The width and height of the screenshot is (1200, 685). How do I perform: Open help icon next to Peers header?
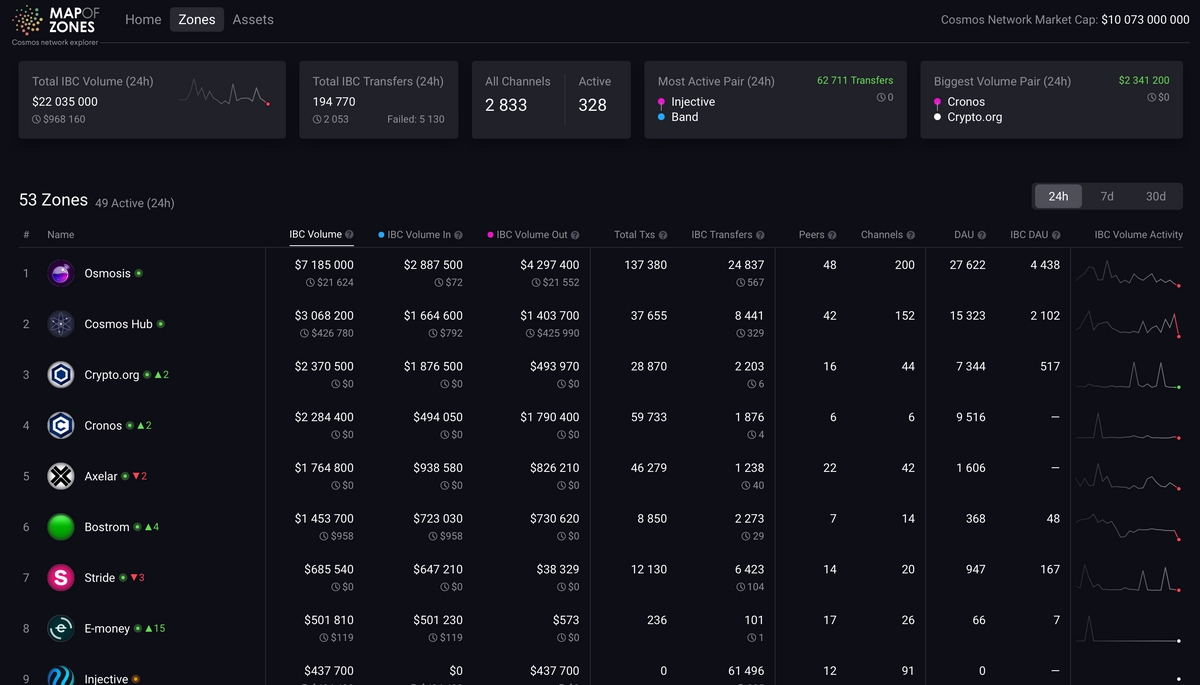832,235
